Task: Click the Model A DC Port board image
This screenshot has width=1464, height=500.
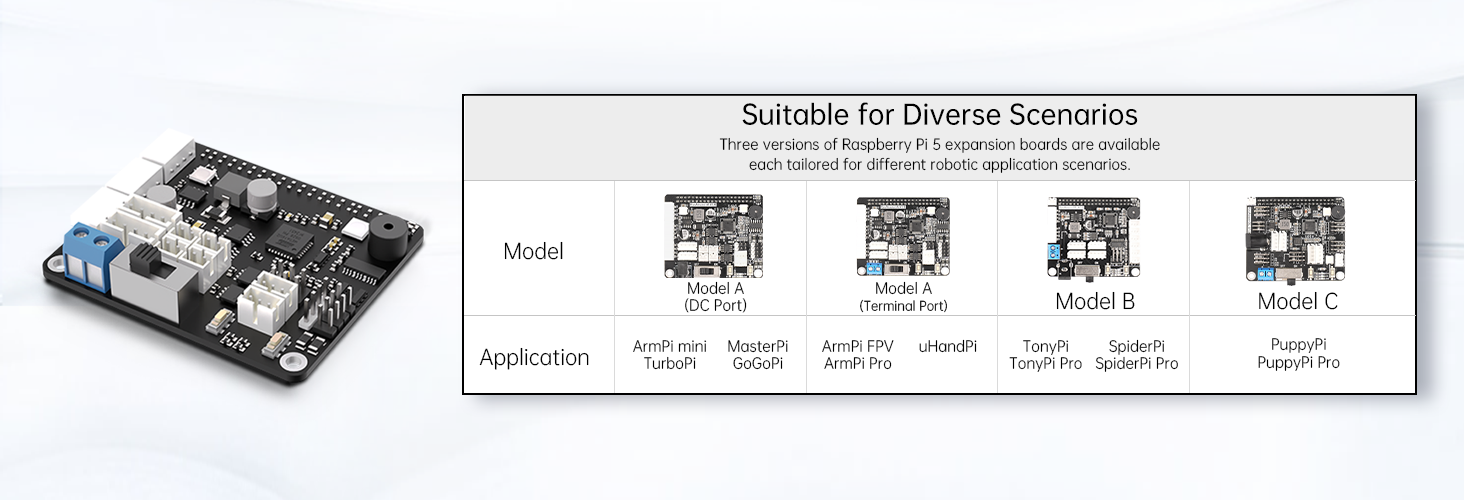Action: point(715,236)
